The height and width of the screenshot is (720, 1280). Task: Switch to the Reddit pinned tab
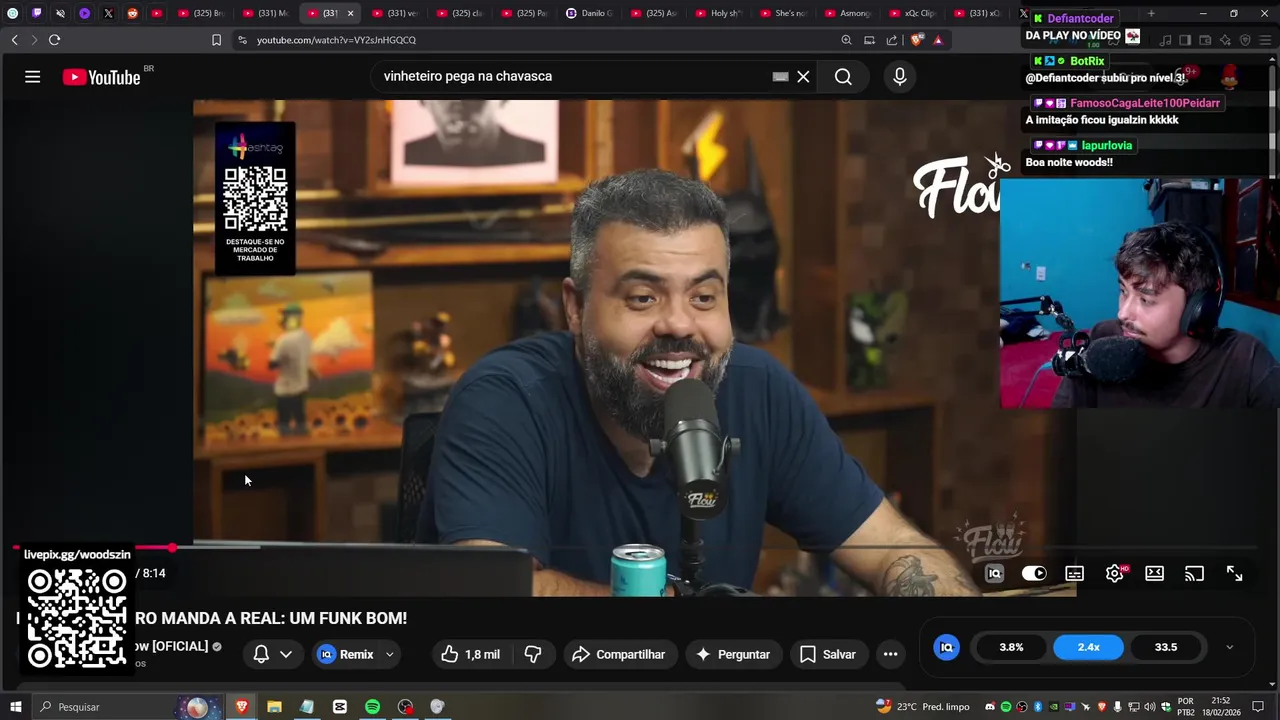click(x=132, y=13)
